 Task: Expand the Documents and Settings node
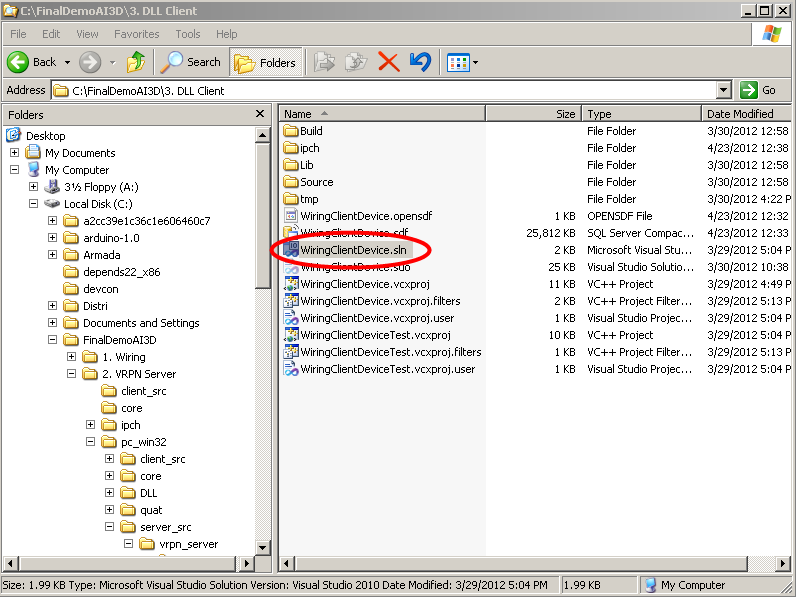[52, 323]
